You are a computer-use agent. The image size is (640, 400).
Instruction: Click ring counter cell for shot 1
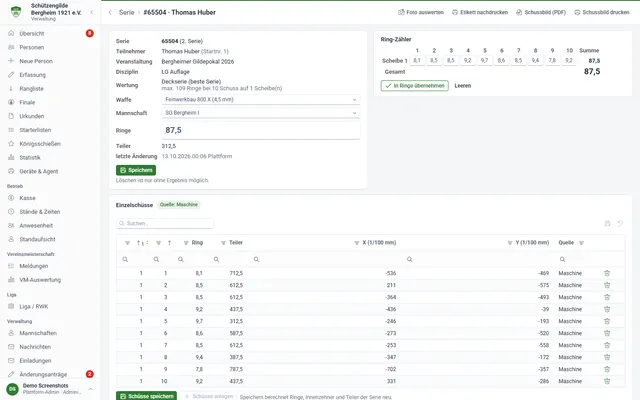tap(417, 60)
